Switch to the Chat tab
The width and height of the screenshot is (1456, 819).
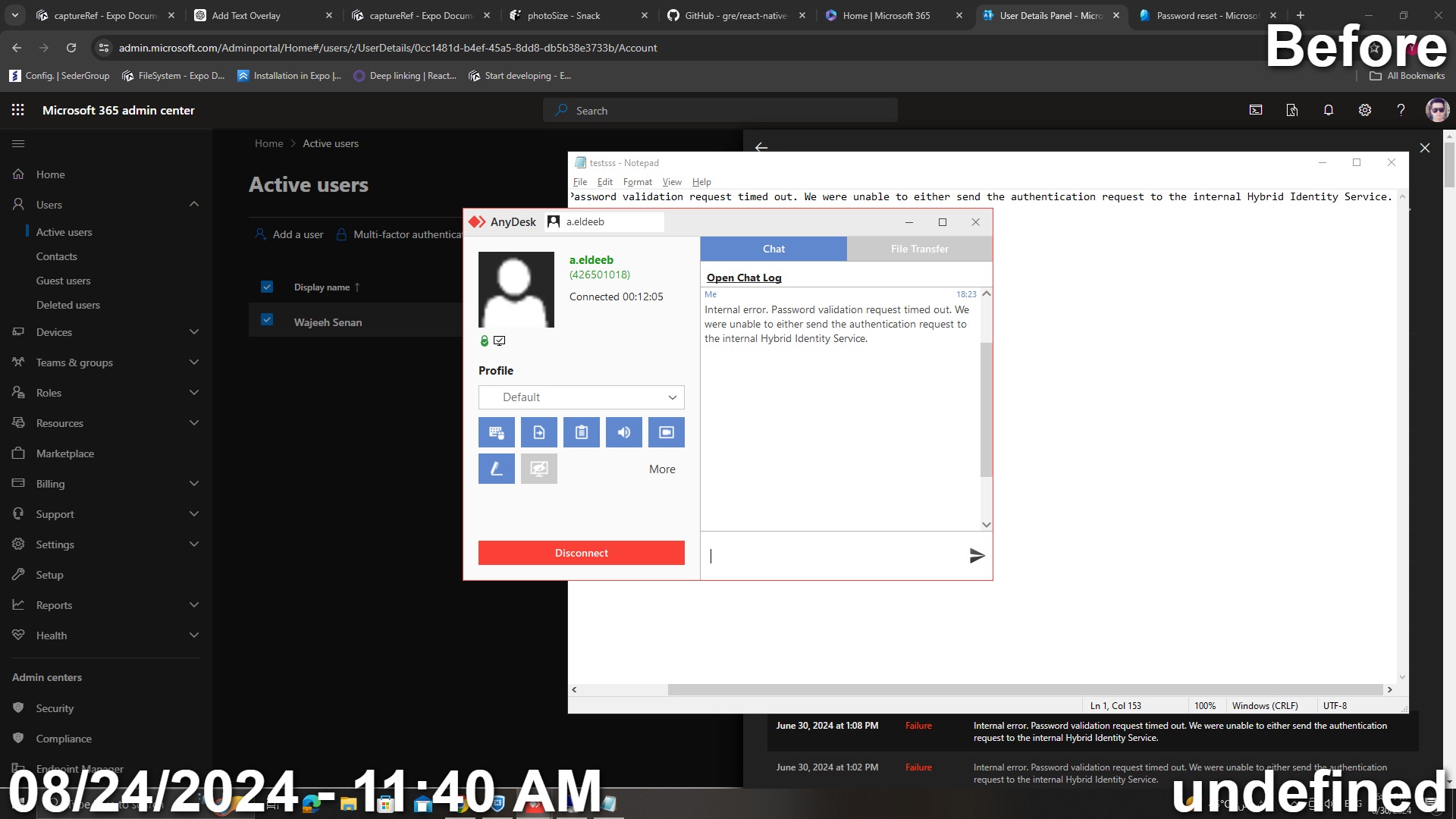point(773,249)
